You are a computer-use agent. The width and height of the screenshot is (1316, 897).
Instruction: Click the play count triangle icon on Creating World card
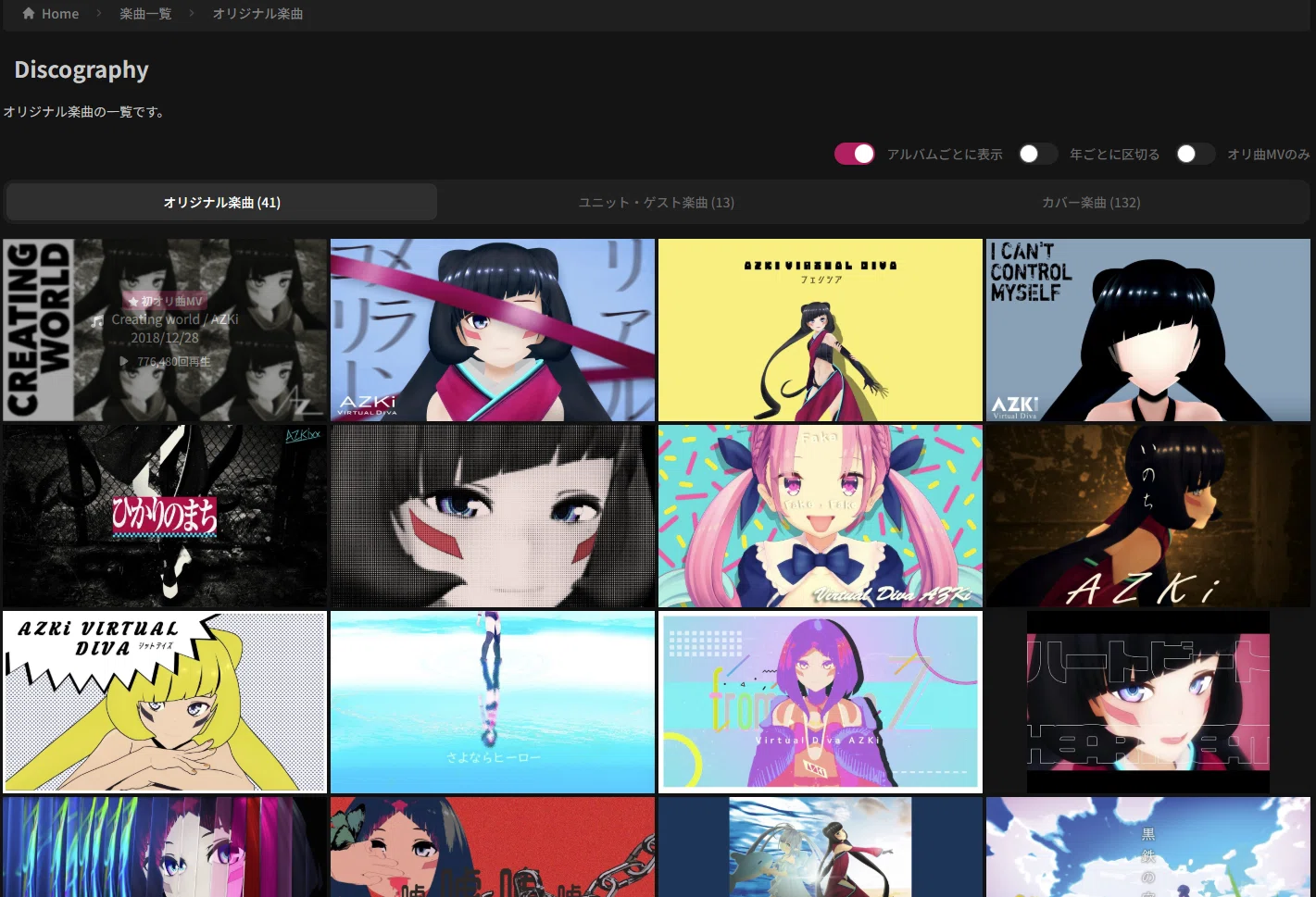pos(124,362)
